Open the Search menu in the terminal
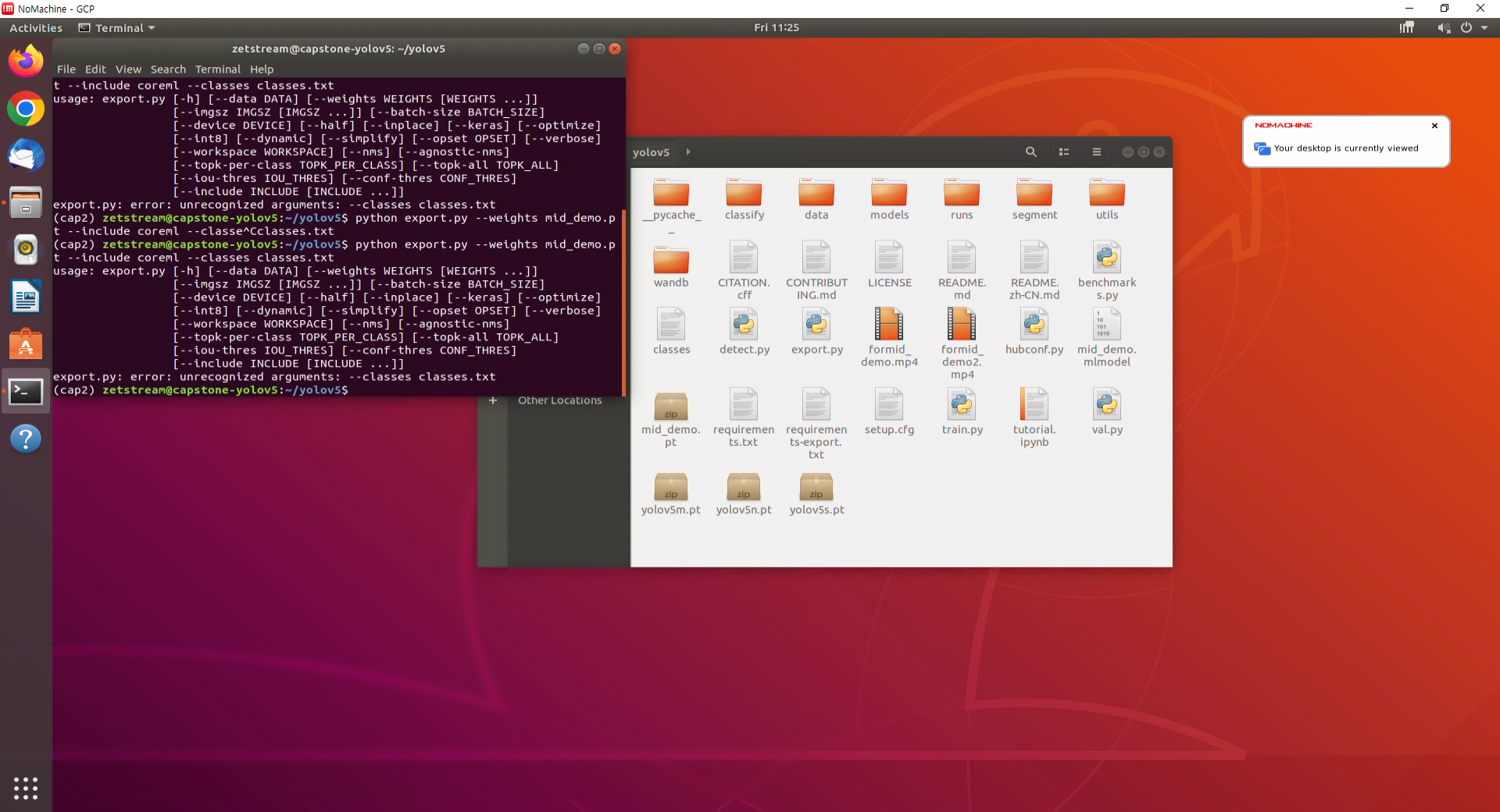Viewport: 1500px width, 812px height. coord(168,69)
